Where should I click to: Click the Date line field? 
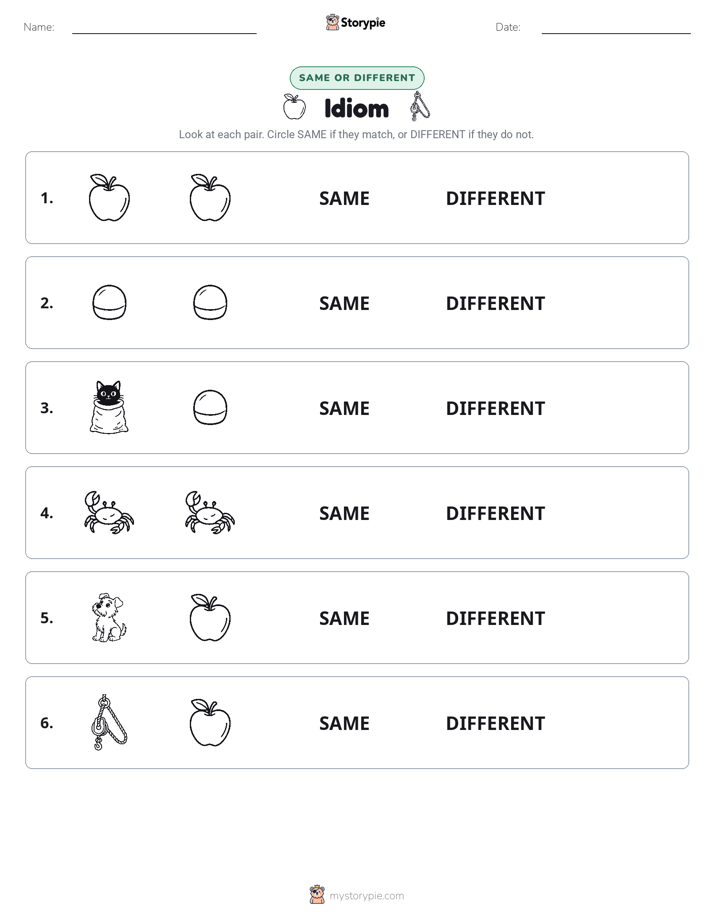click(616, 27)
